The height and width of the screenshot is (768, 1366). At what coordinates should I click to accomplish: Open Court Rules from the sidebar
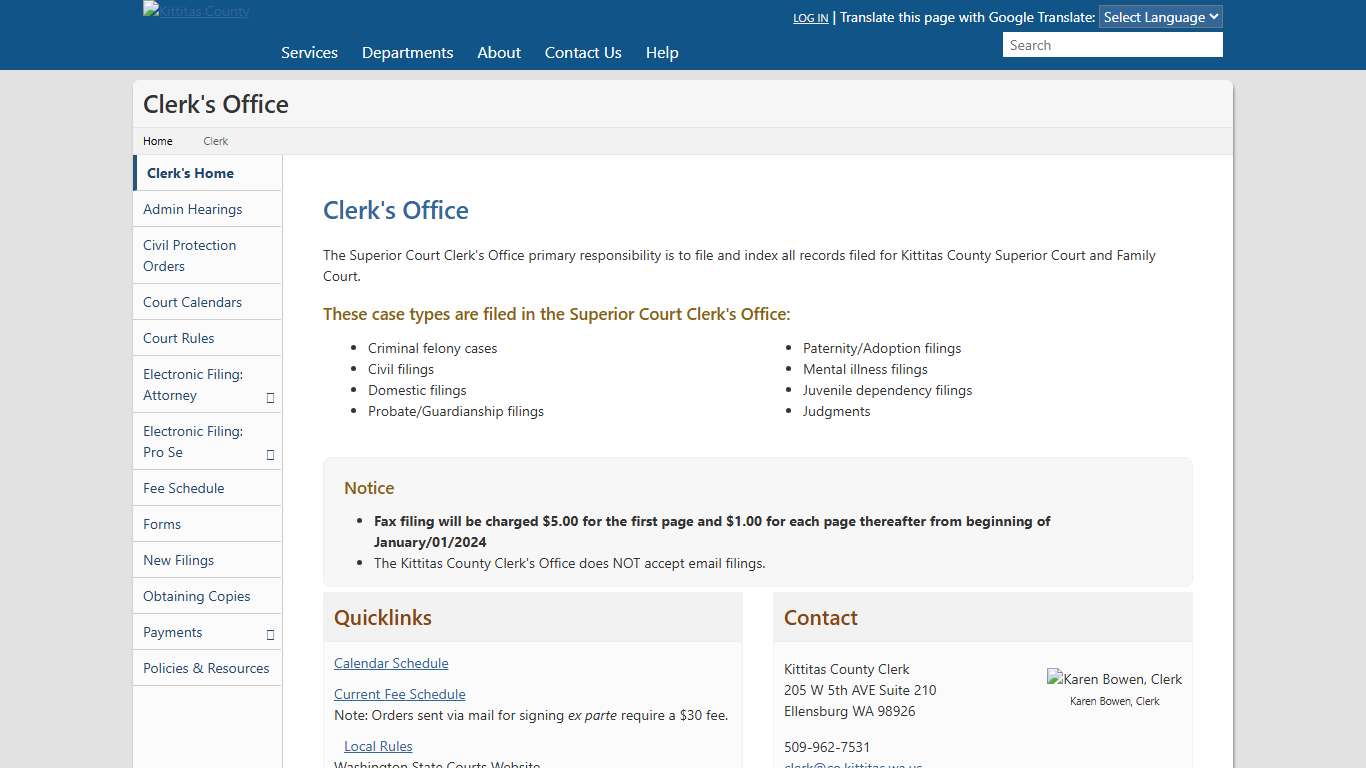178,338
